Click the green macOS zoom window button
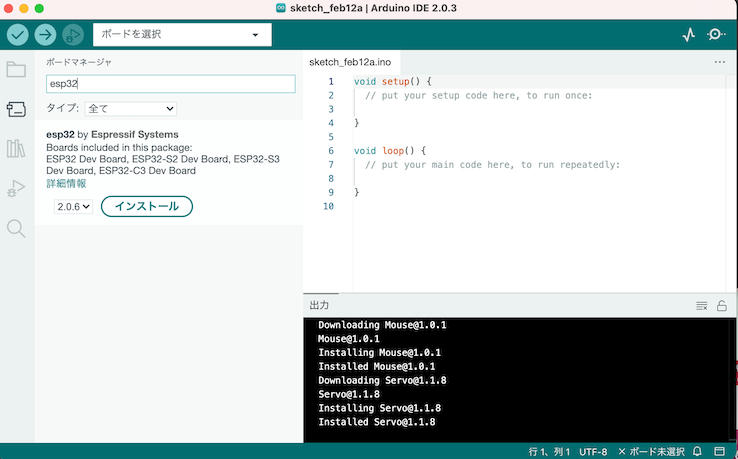 pos(40,8)
